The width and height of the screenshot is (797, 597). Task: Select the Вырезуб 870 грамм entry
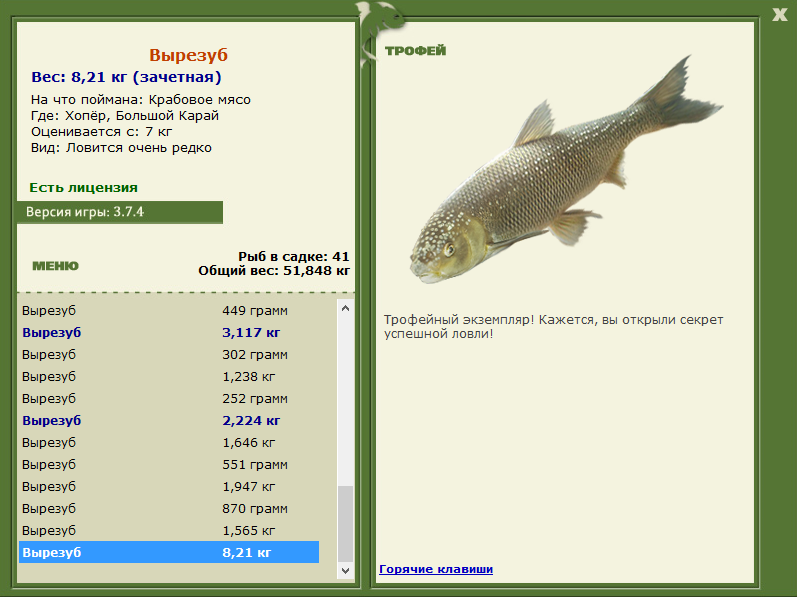click(x=168, y=508)
